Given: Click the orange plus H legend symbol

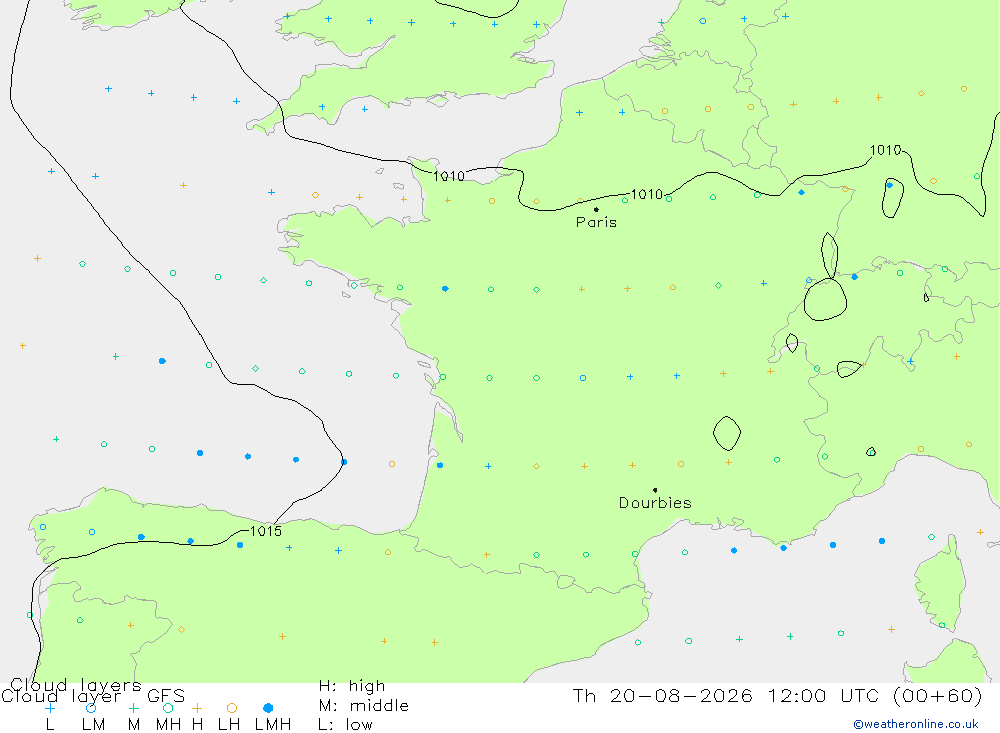Looking at the screenshot, I should [x=197, y=708].
